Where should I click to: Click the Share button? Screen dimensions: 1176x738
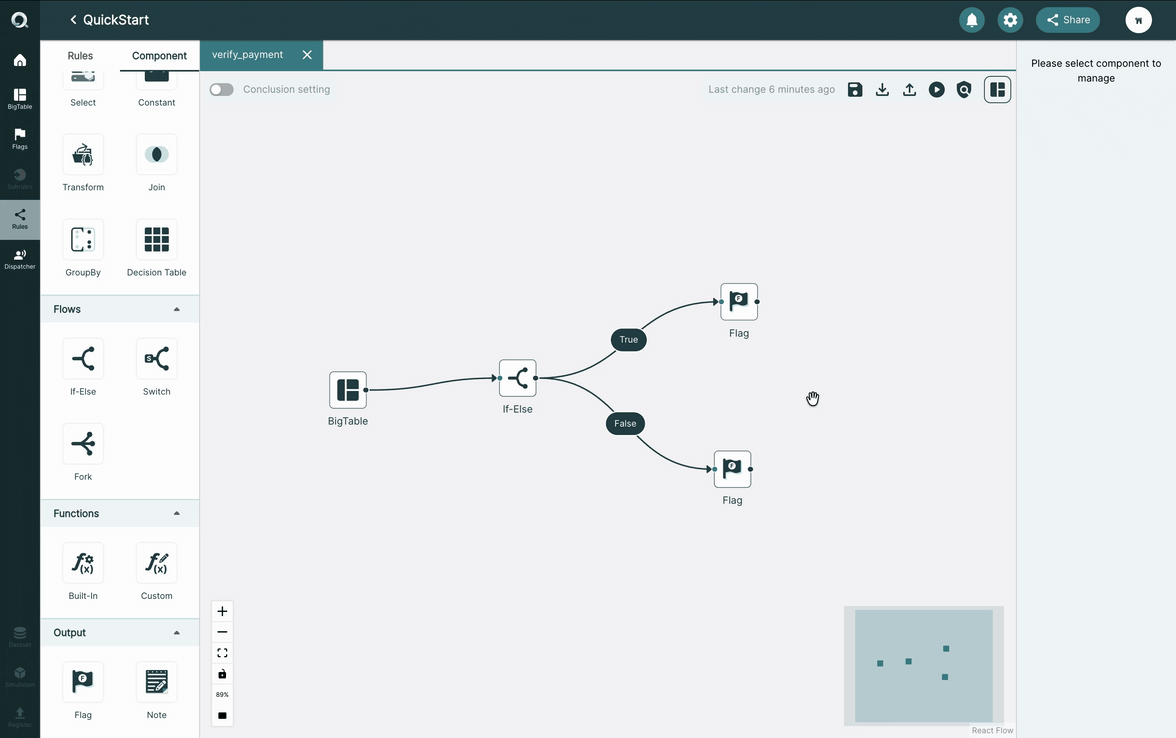(x=1068, y=20)
